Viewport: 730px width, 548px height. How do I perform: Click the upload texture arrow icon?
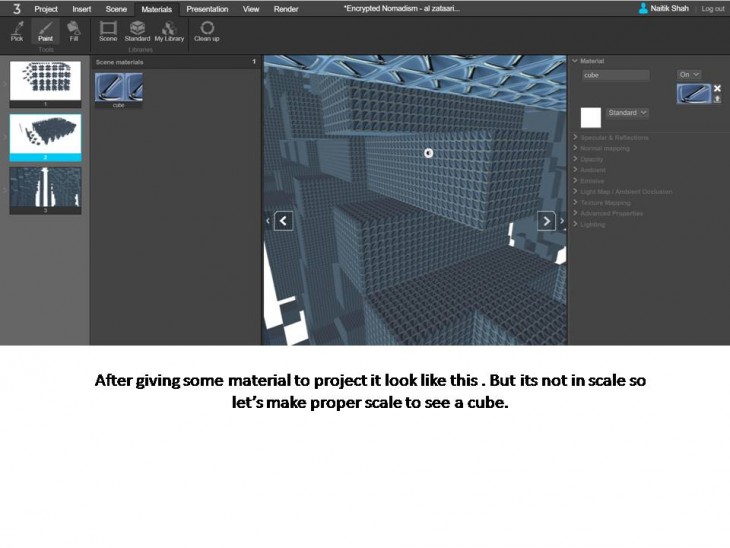click(717, 99)
